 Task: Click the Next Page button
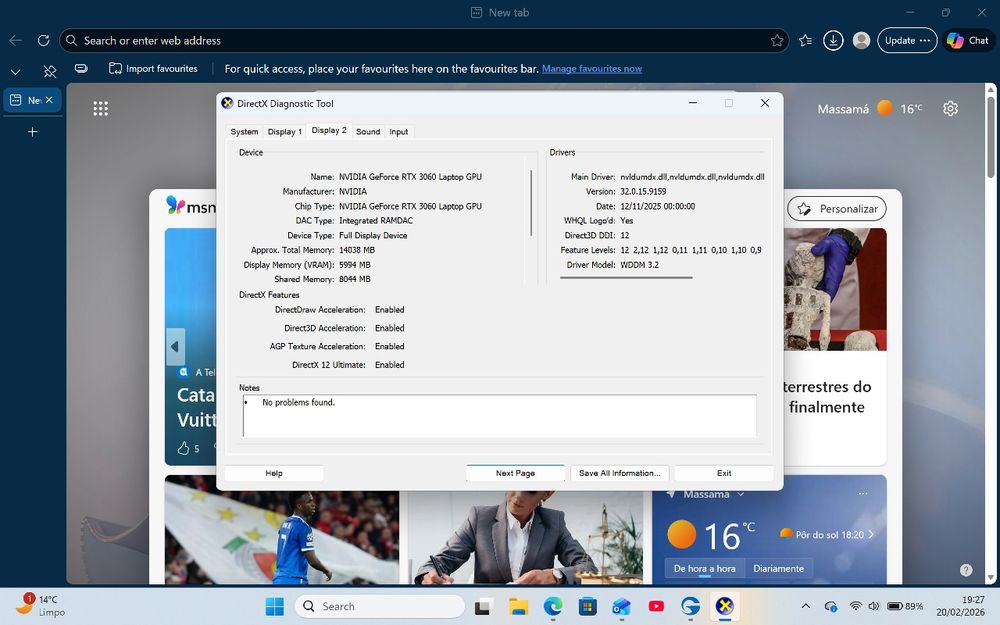[x=515, y=473]
